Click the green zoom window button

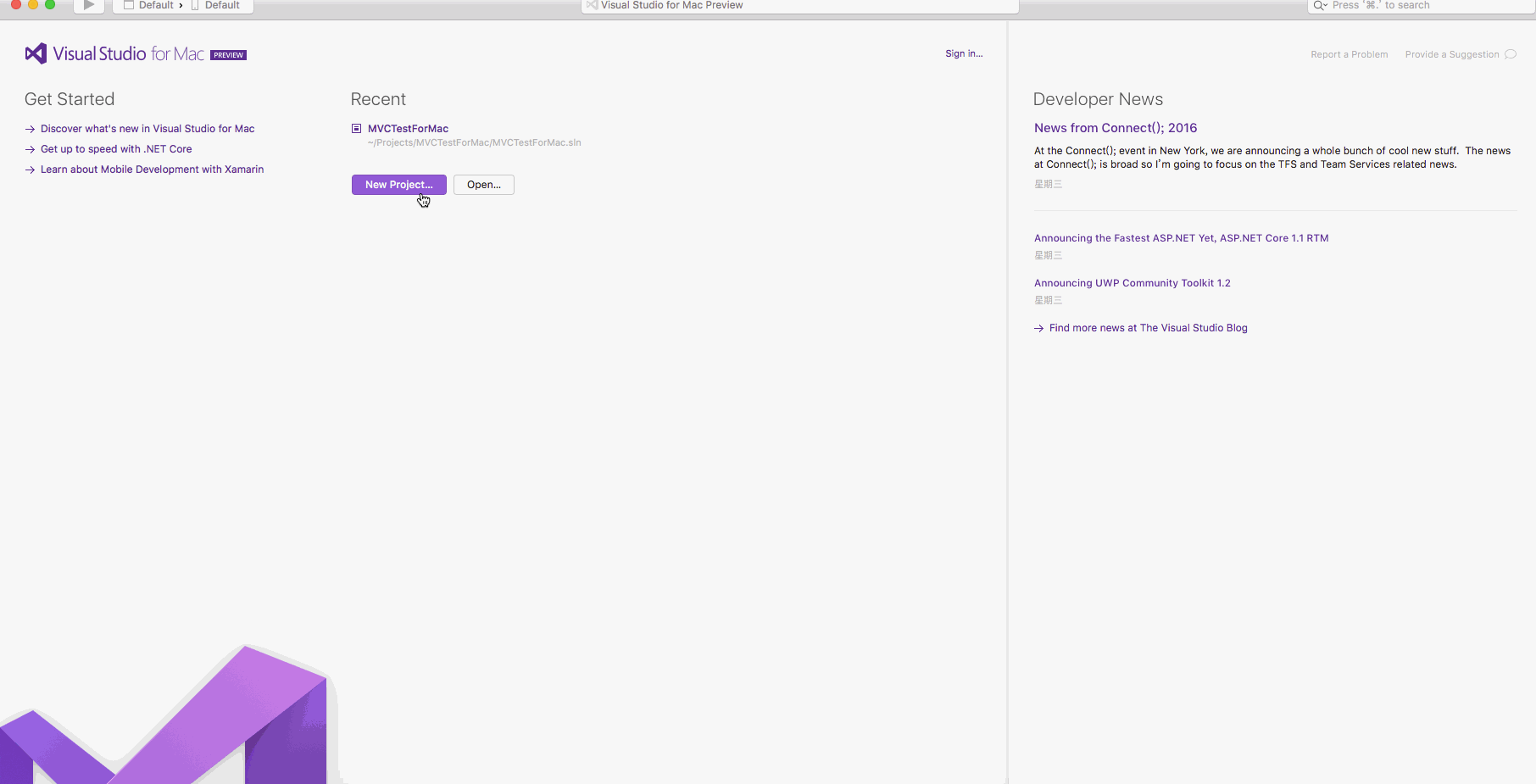tap(50, 4)
